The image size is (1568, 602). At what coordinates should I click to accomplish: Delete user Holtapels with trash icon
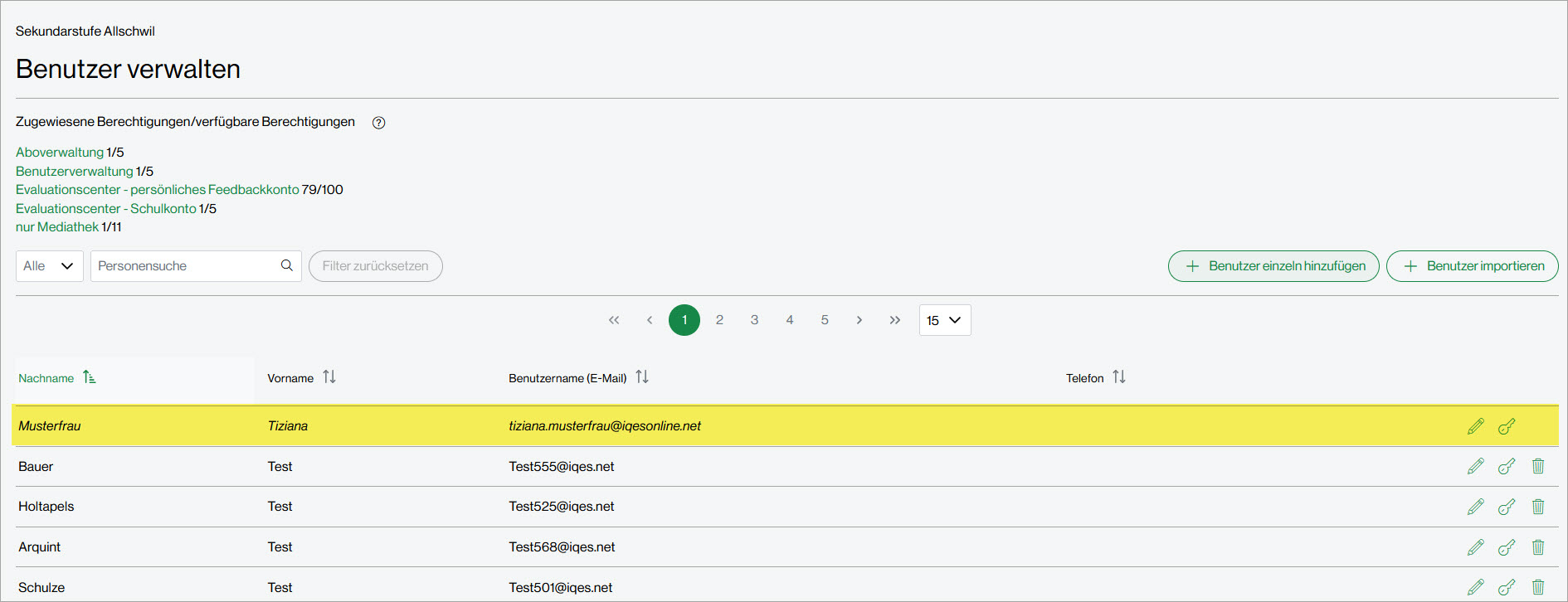click(x=1537, y=507)
